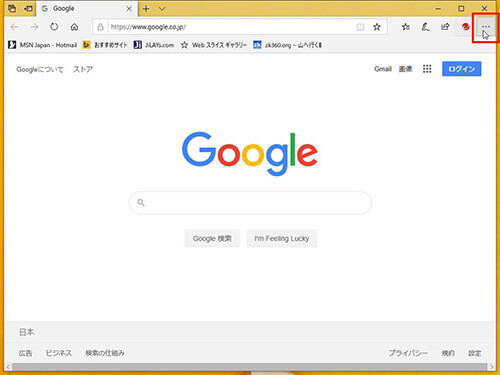Screen dimensions: 500x375
Task: Click inside the Google search box
Action: [250, 202]
